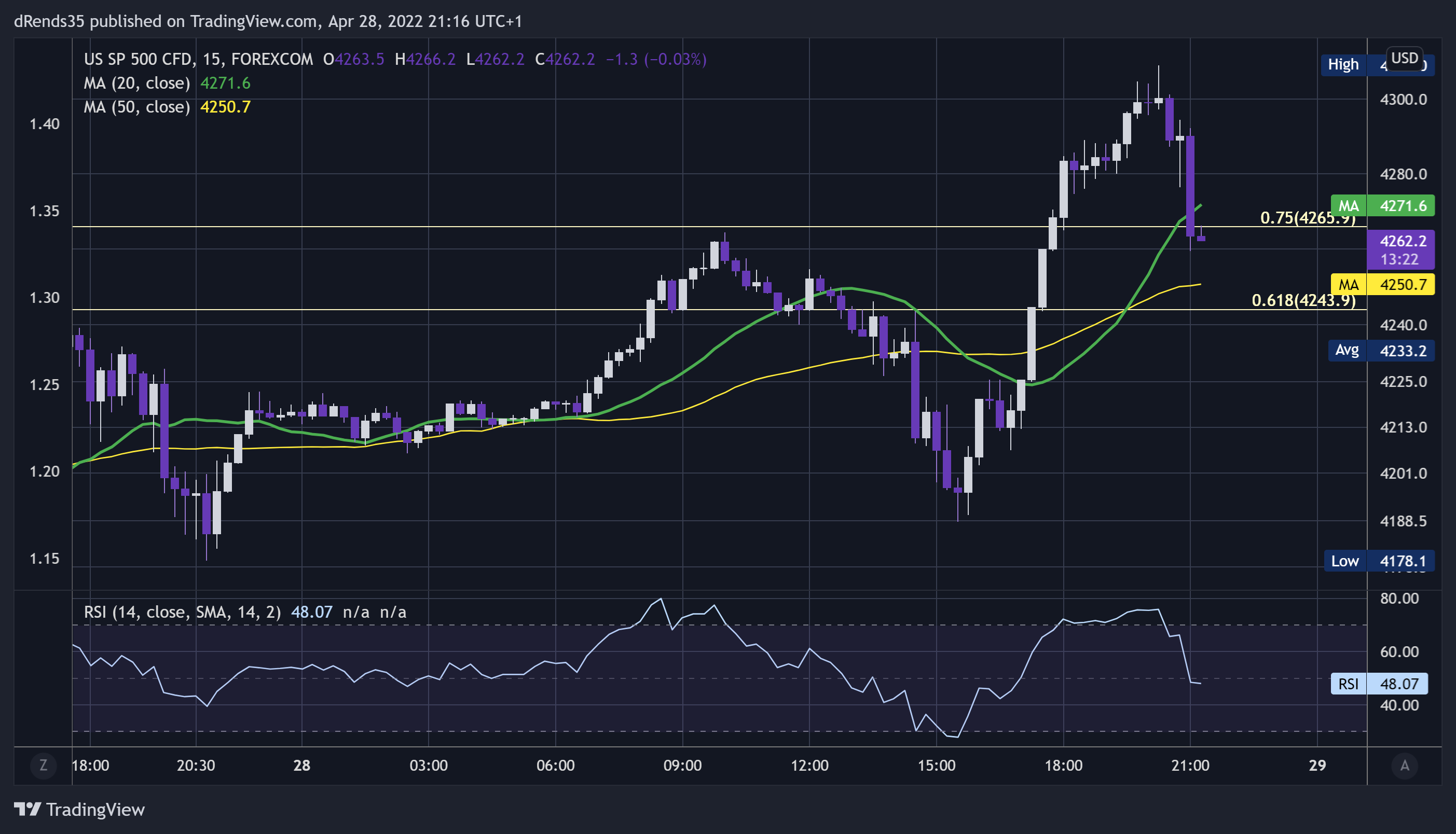
Task: Click the 48.07 value in the RSI legend
Action: (x=312, y=611)
